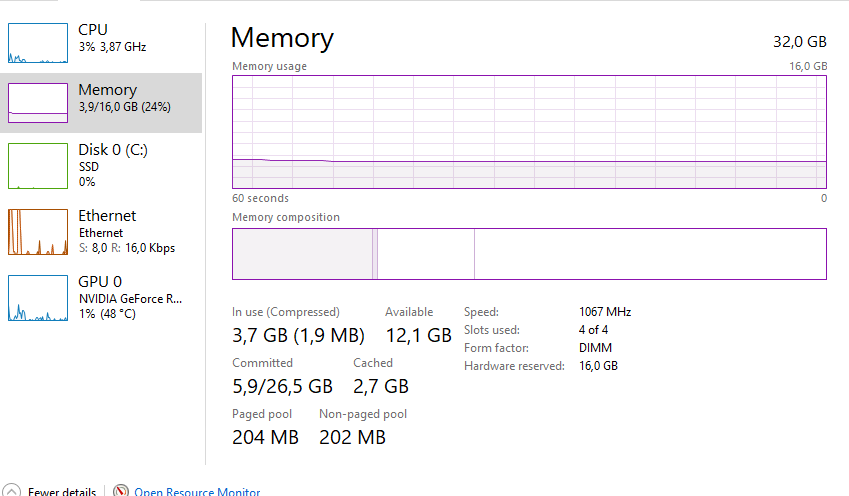Click the Disk 0 mini graph thumbnail
Viewport: 849px width, 496px height.
pyautogui.click(x=38, y=166)
